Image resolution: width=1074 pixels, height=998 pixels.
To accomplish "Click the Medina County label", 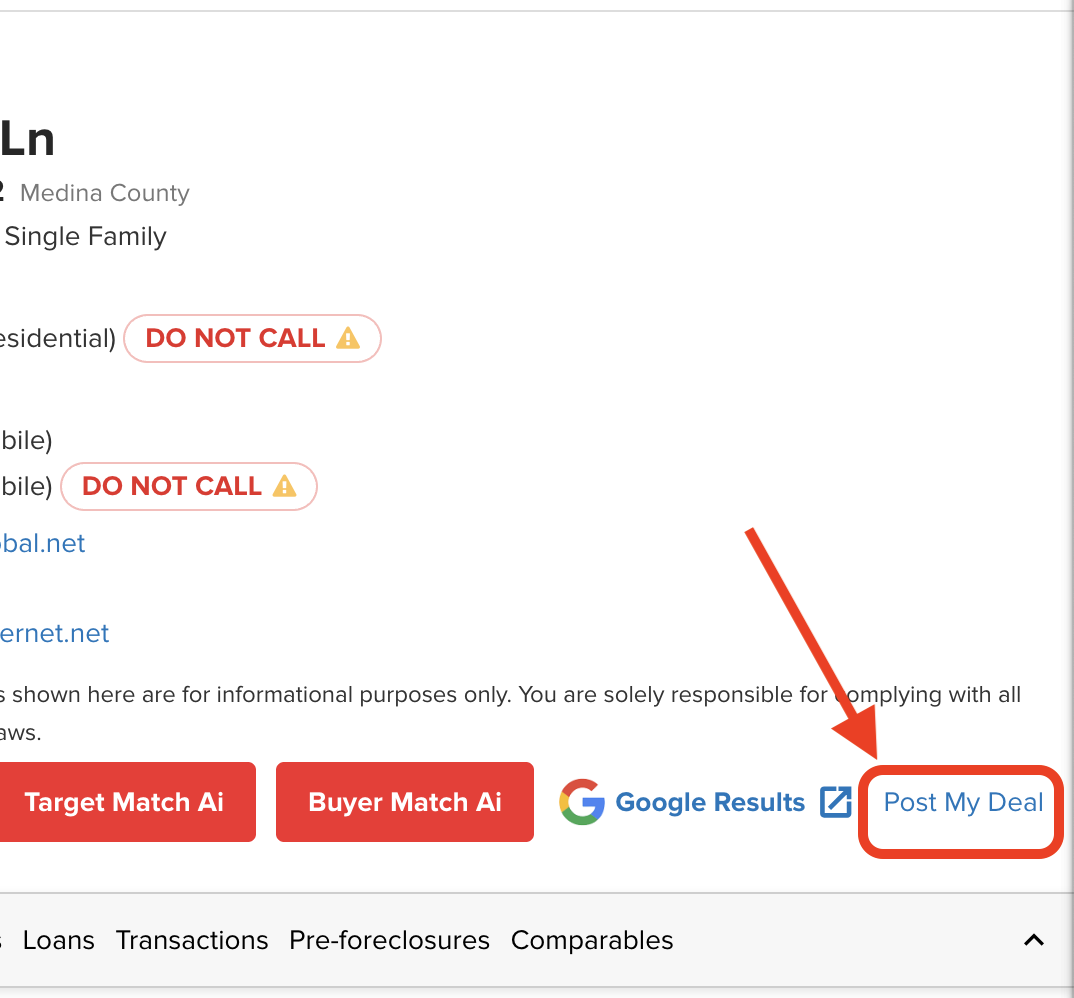I will pos(105,192).
